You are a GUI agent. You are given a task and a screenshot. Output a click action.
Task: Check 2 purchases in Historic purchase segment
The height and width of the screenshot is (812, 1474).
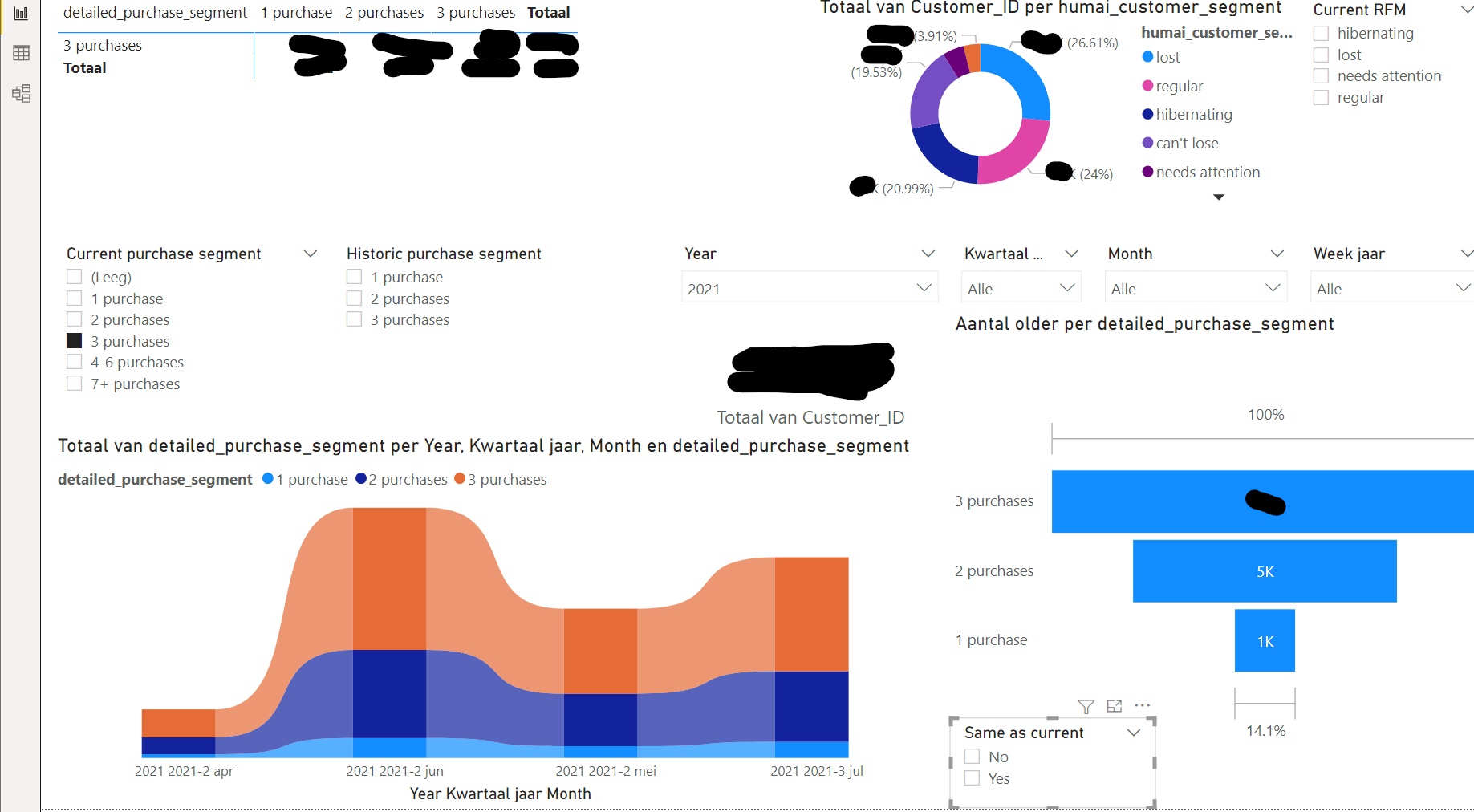pos(354,298)
